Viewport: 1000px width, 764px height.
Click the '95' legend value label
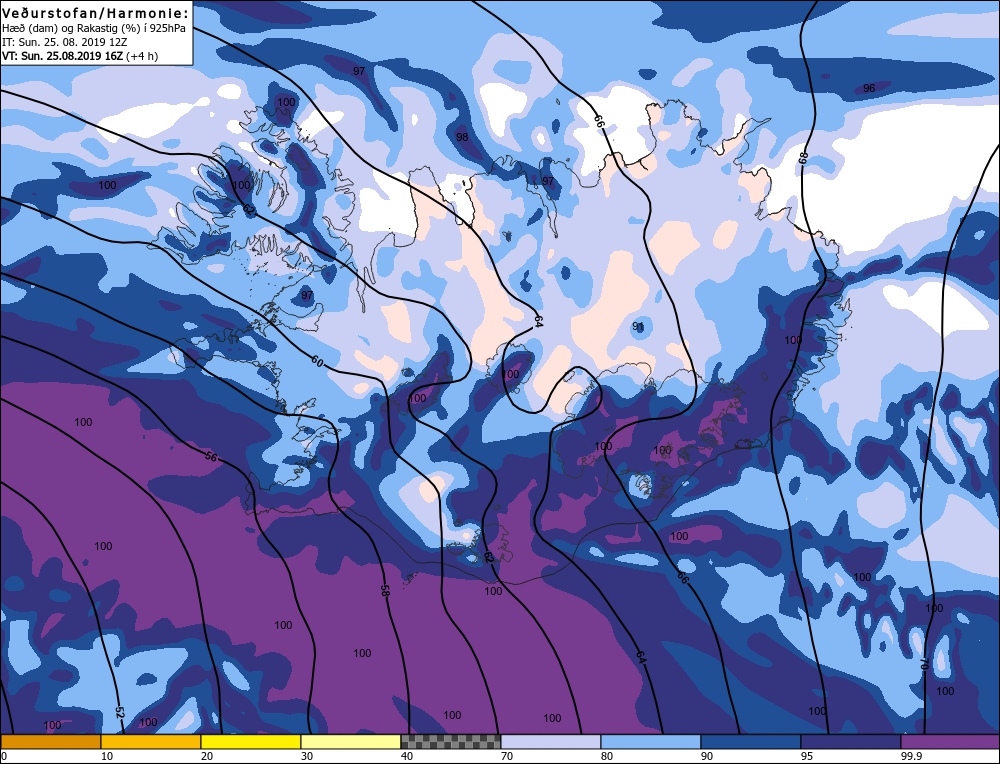pos(806,757)
